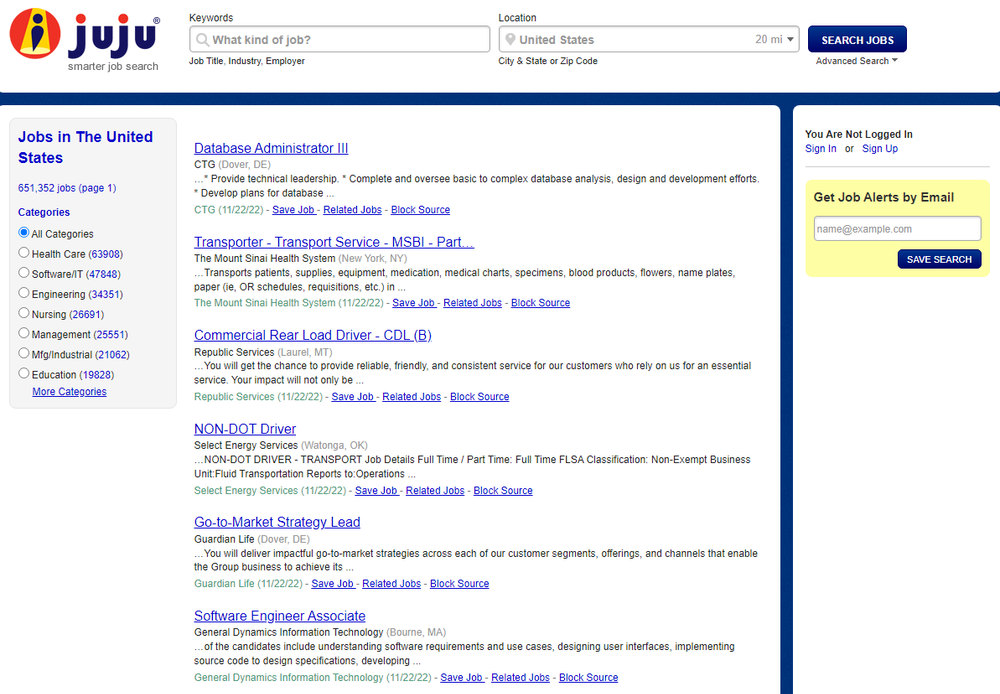Image resolution: width=1000 pixels, height=694 pixels.
Task: Save the CTG Database Administrator job
Action: coord(293,210)
